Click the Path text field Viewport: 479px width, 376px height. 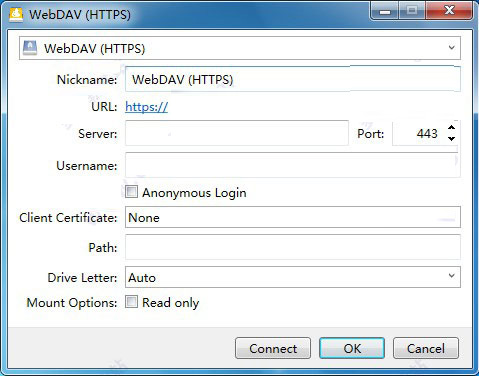[293, 247]
